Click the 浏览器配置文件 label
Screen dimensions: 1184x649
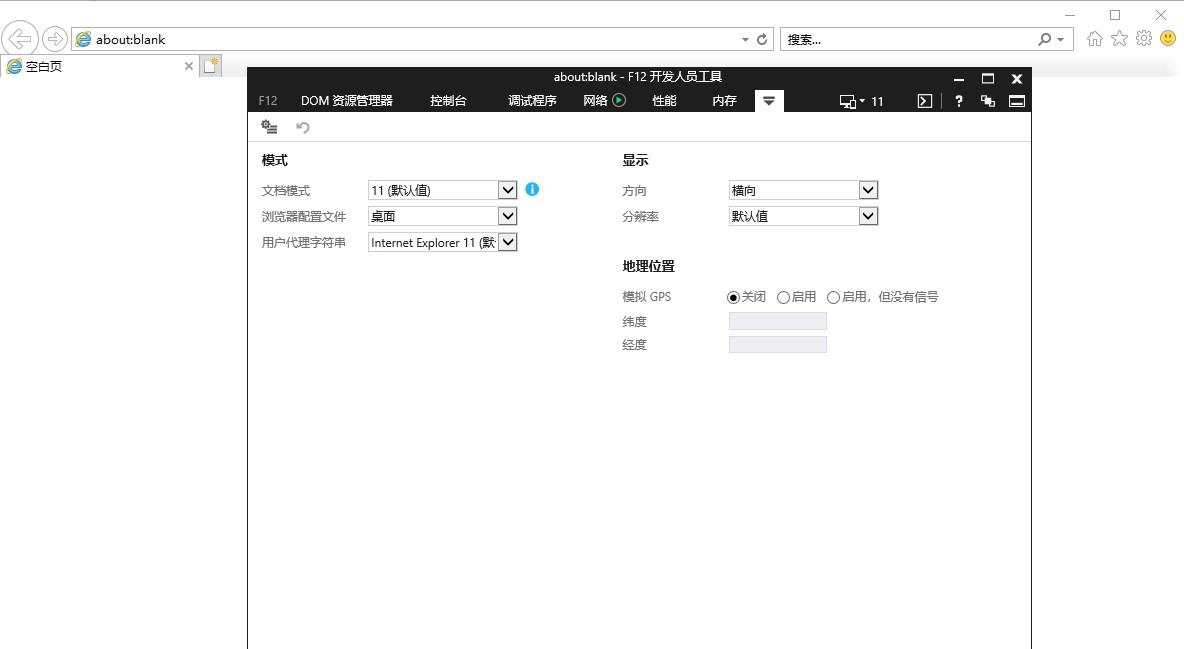click(304, 216)
